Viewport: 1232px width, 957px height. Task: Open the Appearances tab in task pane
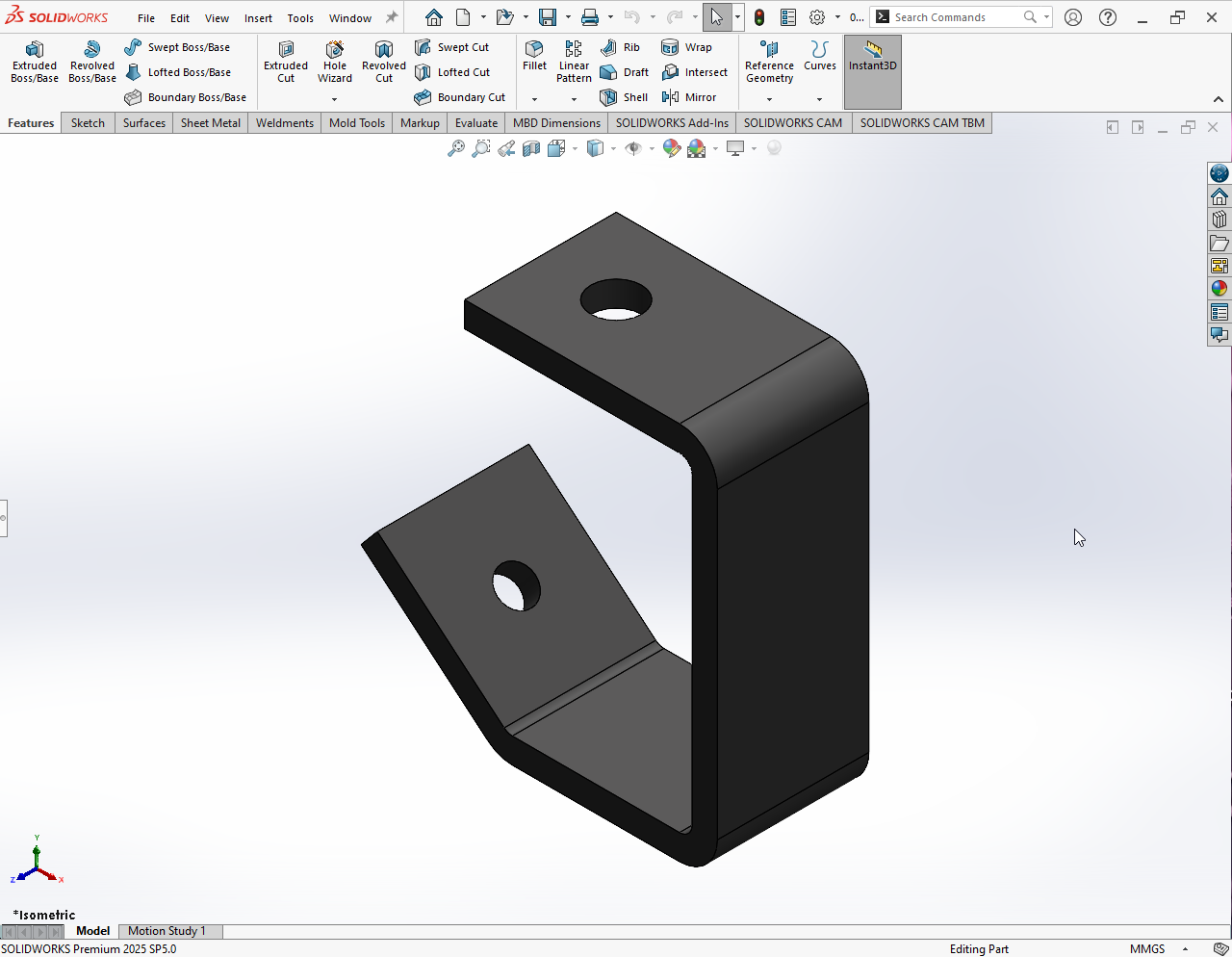(1219, 289)
